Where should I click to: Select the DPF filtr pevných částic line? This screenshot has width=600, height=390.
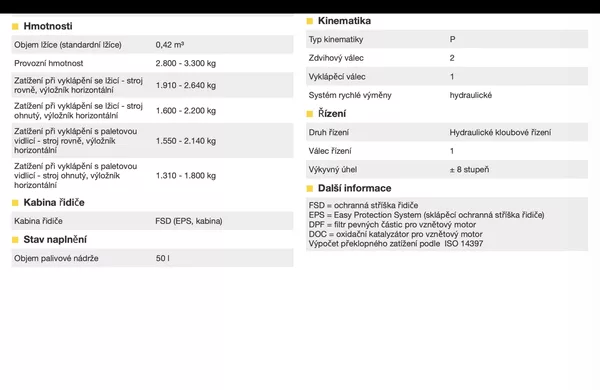(392, 224)
